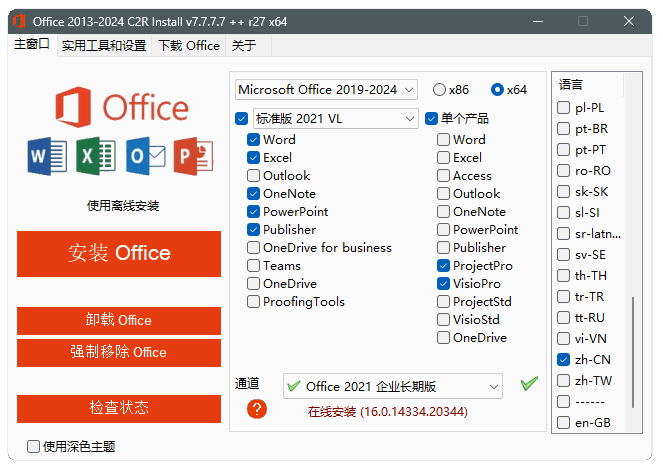Image resolution: width=663 pixels, height=476 pixels.
Task: Open the Microsoft Office 2019-2024 version dropdown
Action: [x=326, y=90]
